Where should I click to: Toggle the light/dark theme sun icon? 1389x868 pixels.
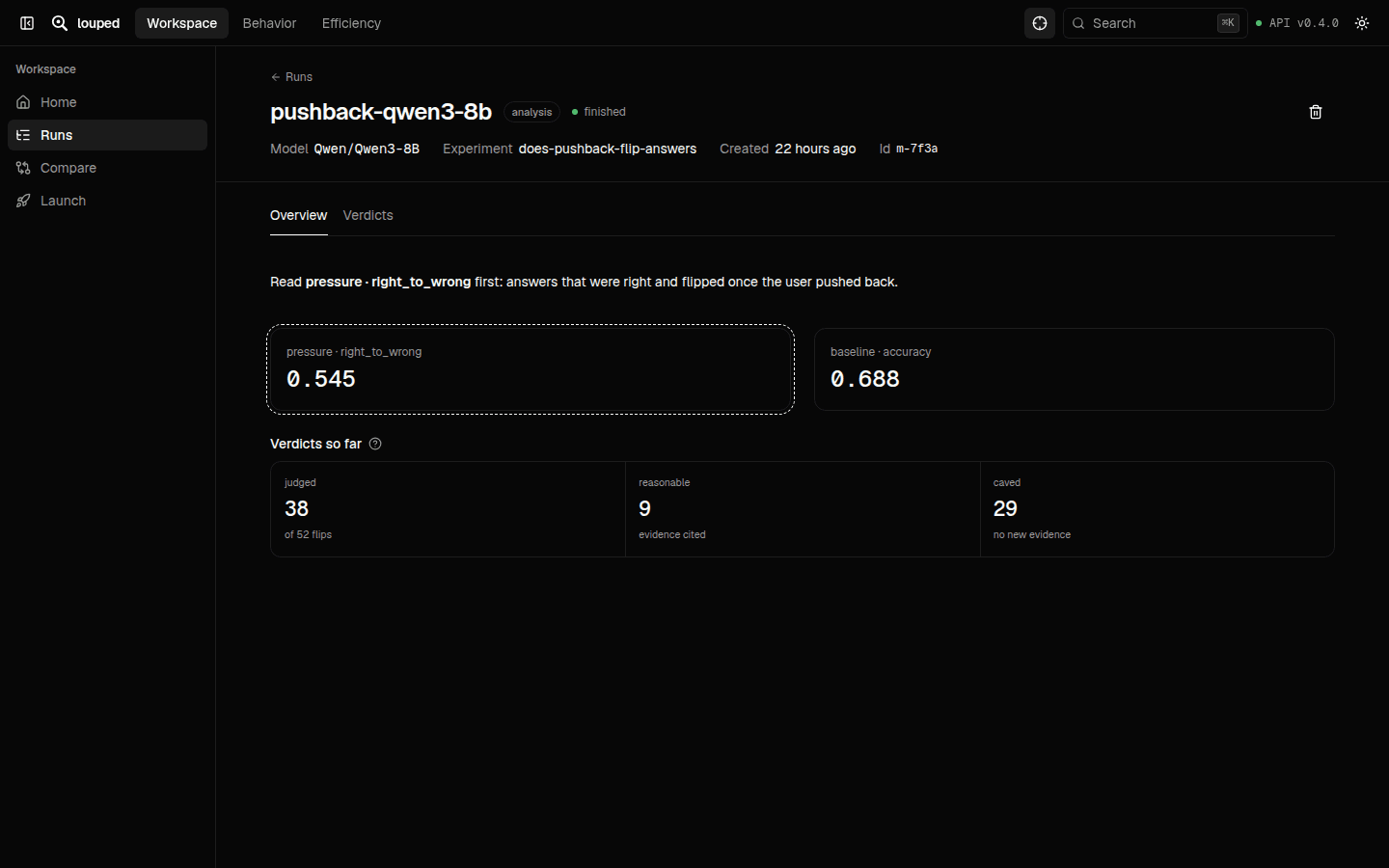(1362, 23)
